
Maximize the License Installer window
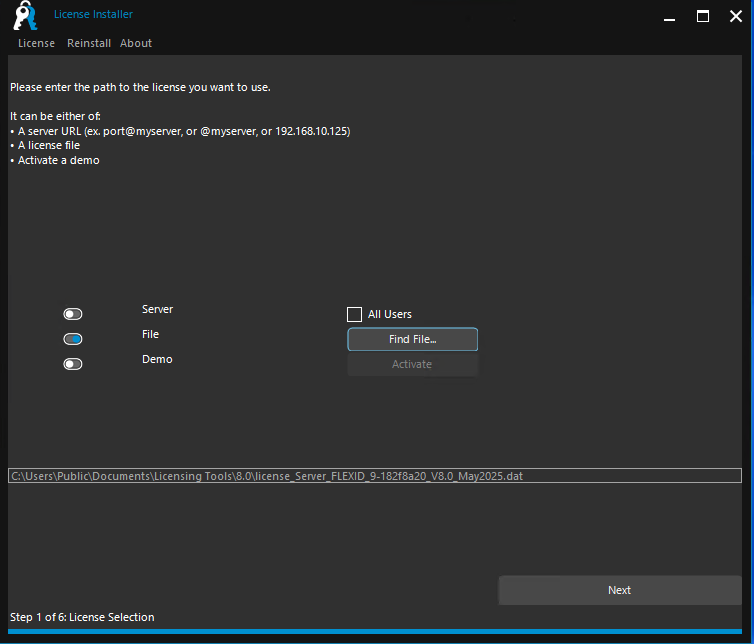pyautogui.click(x=702, y=16)
